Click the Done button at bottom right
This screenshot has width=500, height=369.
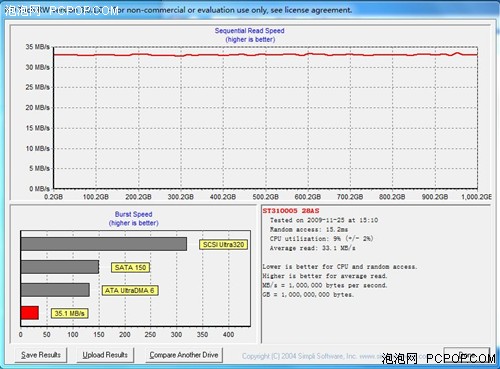(467, 355)
